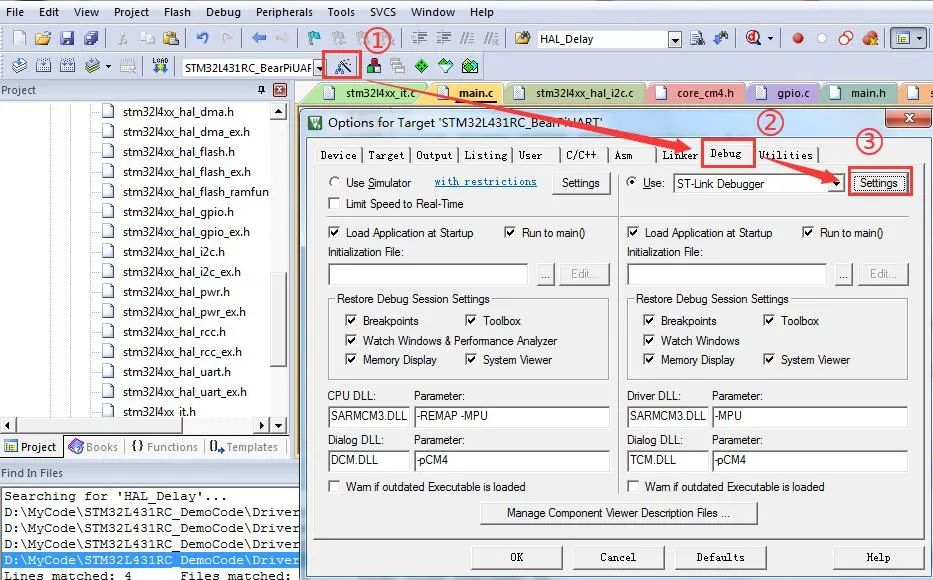
Task: Open the Peripherals menu
Action: pyautogui.click(x=284, y=12)
